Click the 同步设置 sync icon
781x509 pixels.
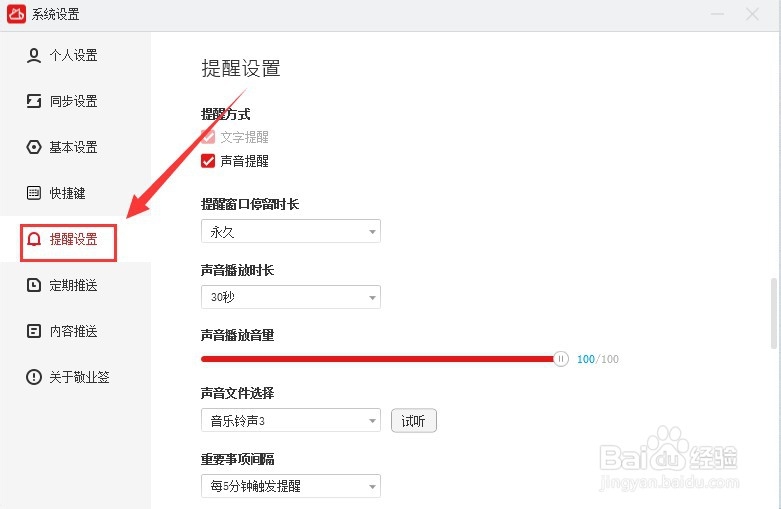(34, 101)
